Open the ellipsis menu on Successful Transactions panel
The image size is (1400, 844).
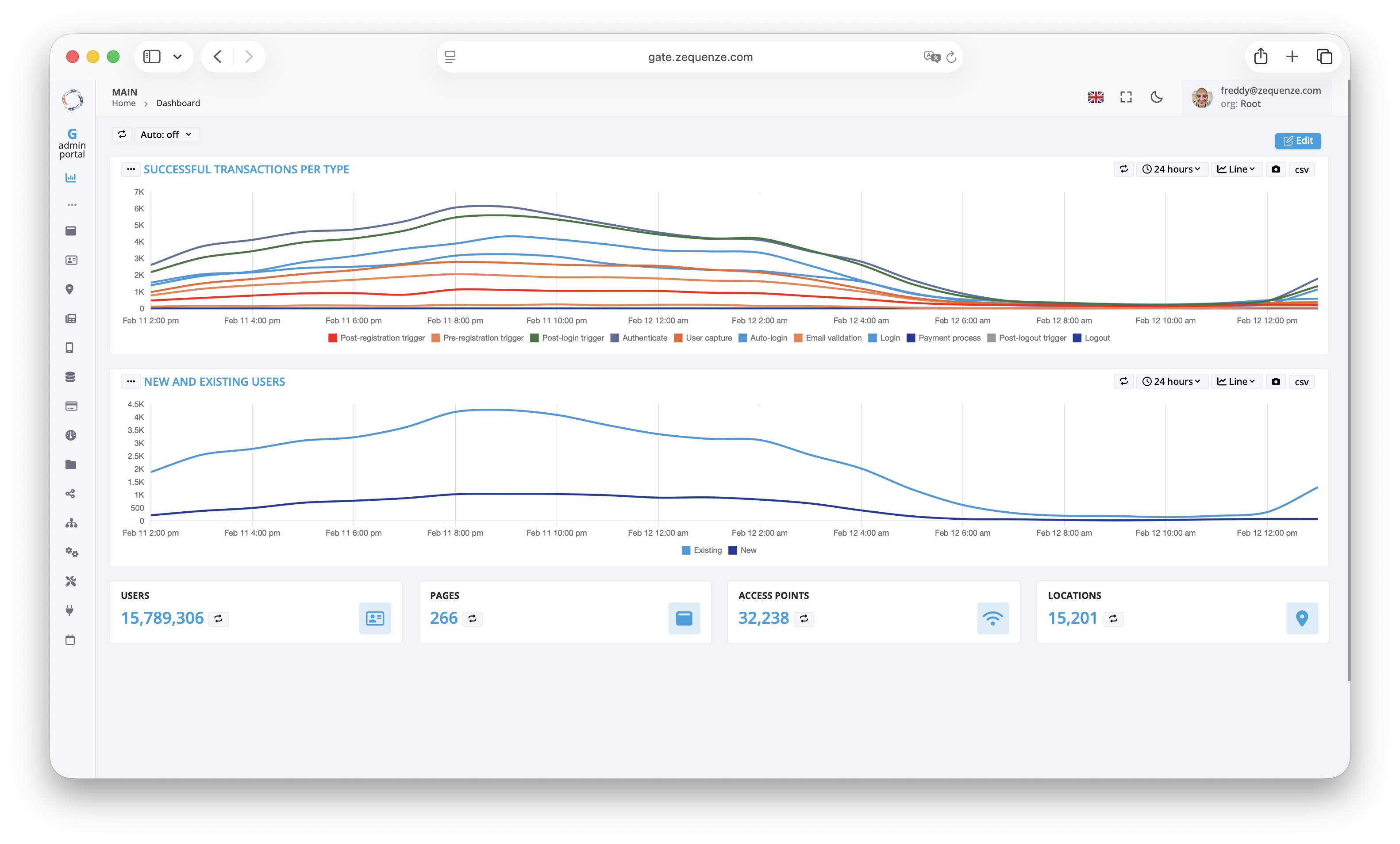[x=131, y=169]
